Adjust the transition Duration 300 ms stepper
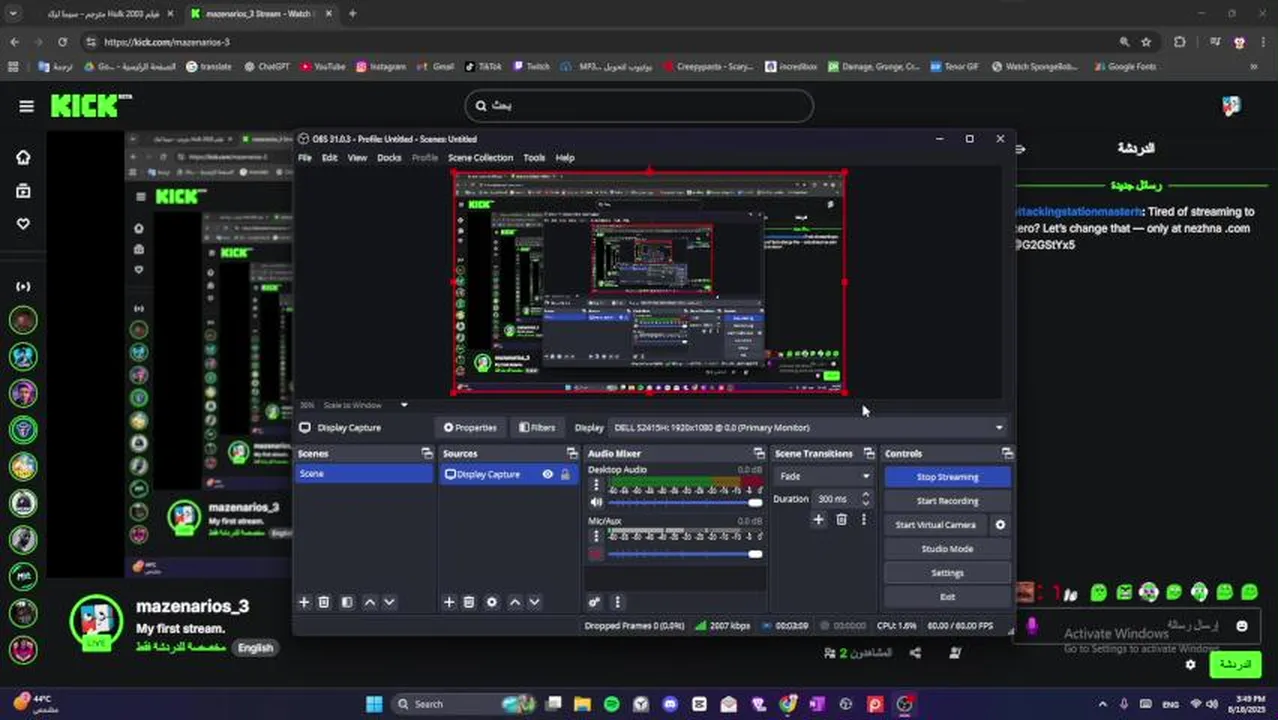 (865, 499)
